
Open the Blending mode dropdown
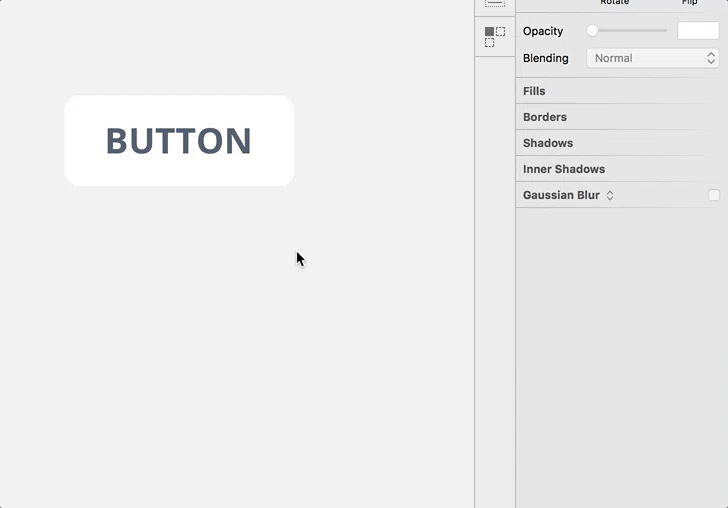[x=653, y=58]
